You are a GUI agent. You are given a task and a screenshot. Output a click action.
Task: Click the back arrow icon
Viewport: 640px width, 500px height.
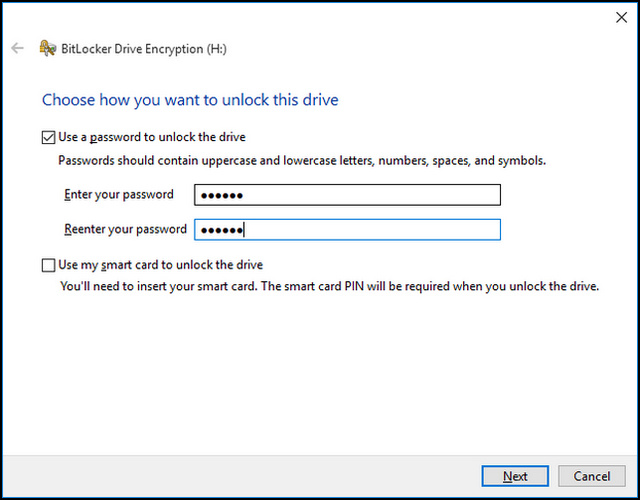pos(17,48)
